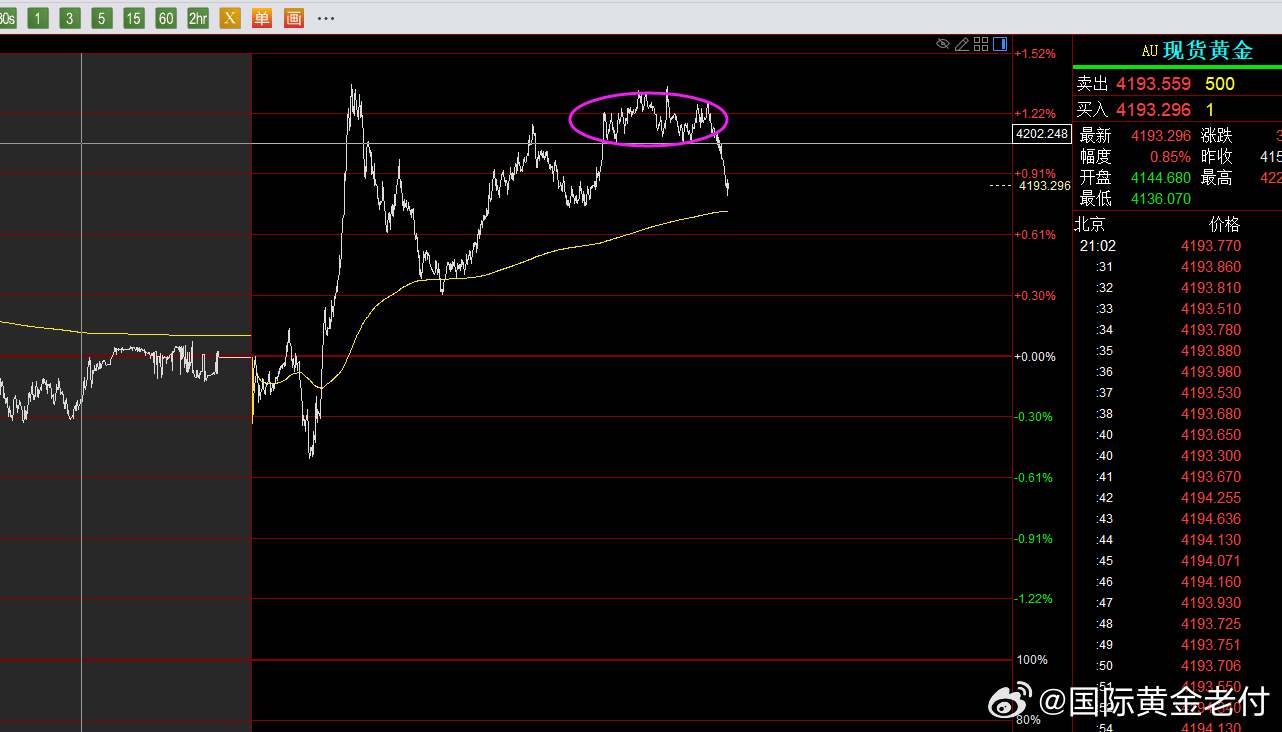
Task: Select the :34 tick price 4193.780
Action: [1211, 330]
